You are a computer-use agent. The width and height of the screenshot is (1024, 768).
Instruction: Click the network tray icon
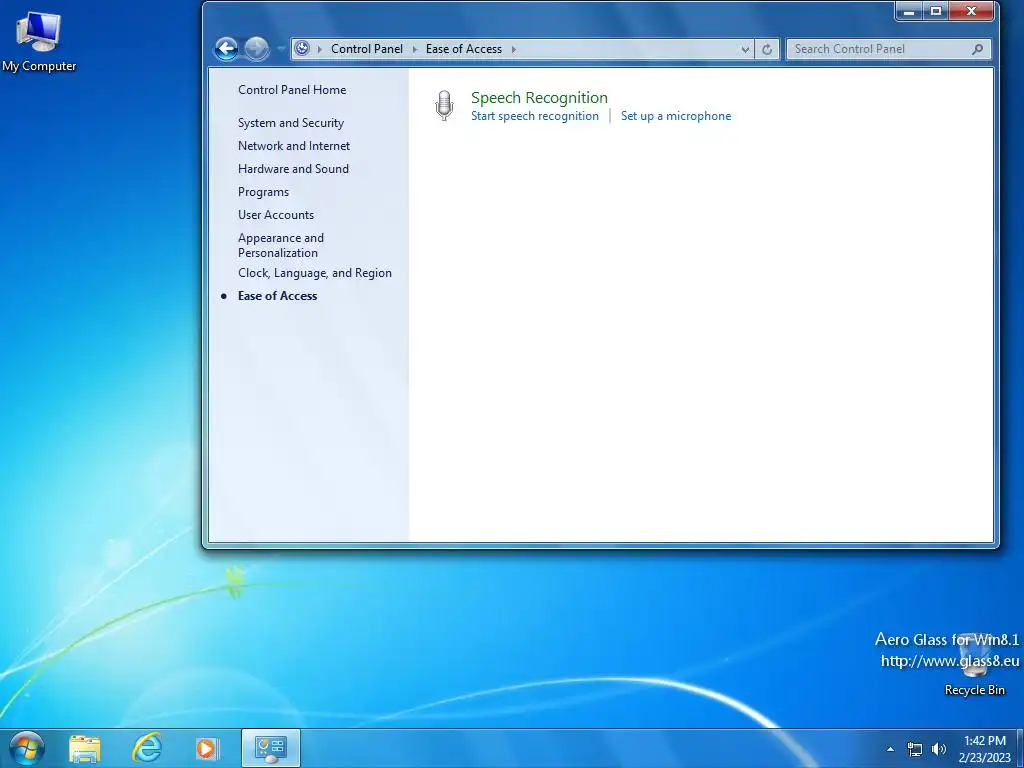pos(915,749)
